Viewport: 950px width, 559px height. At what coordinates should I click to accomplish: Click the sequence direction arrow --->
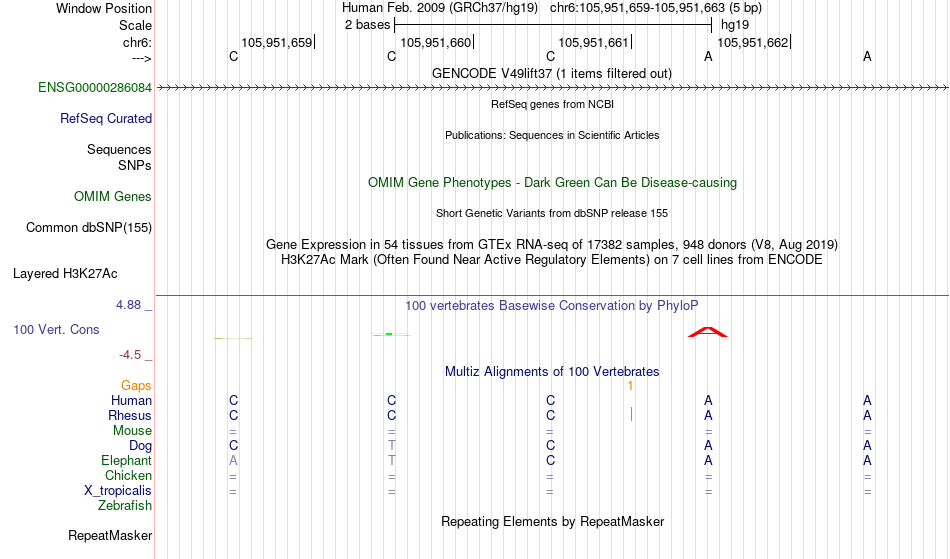pyautogui.click(x=141, y=58)
